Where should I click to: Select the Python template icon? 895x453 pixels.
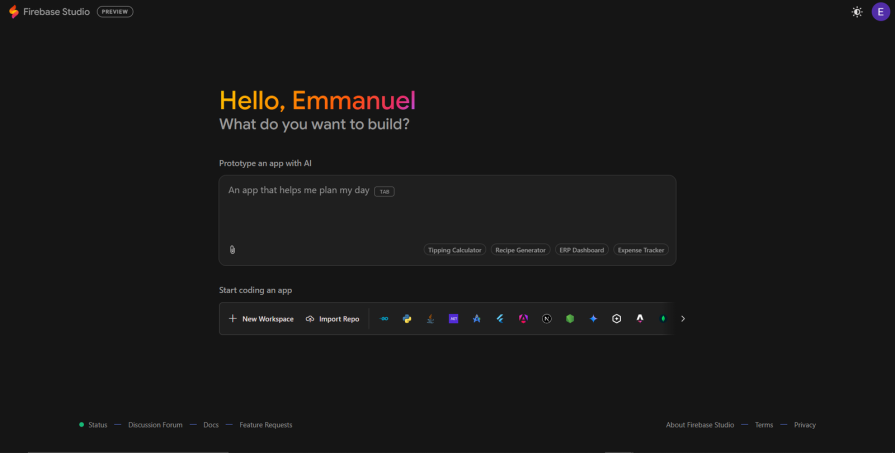click(x=407, y=319)
